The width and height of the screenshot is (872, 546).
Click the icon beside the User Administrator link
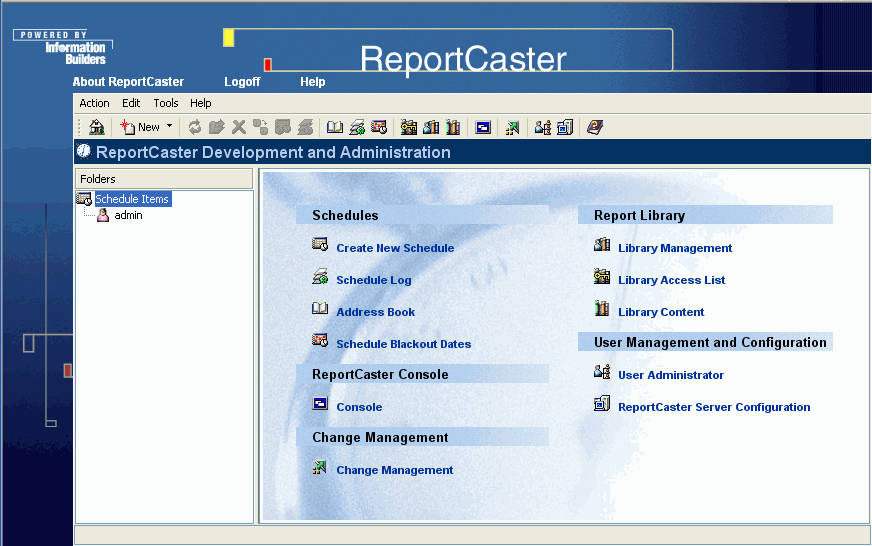[602, 371]
